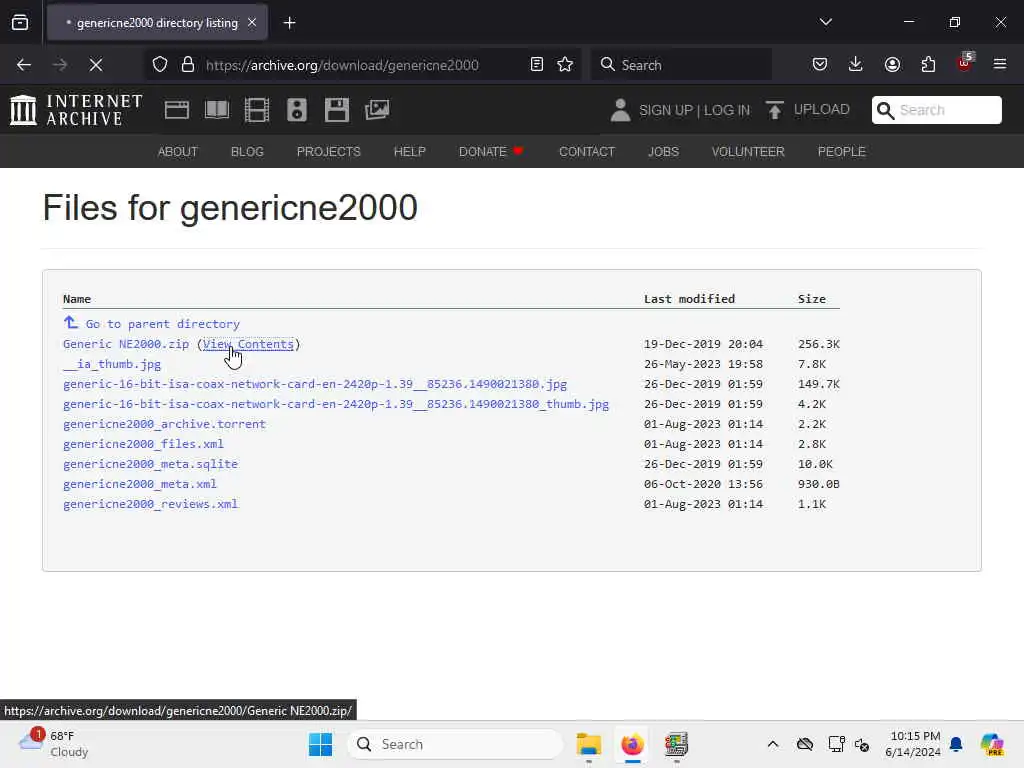
Task: Open File Explorer from the taskbar
Action: (x=588, y=744)
